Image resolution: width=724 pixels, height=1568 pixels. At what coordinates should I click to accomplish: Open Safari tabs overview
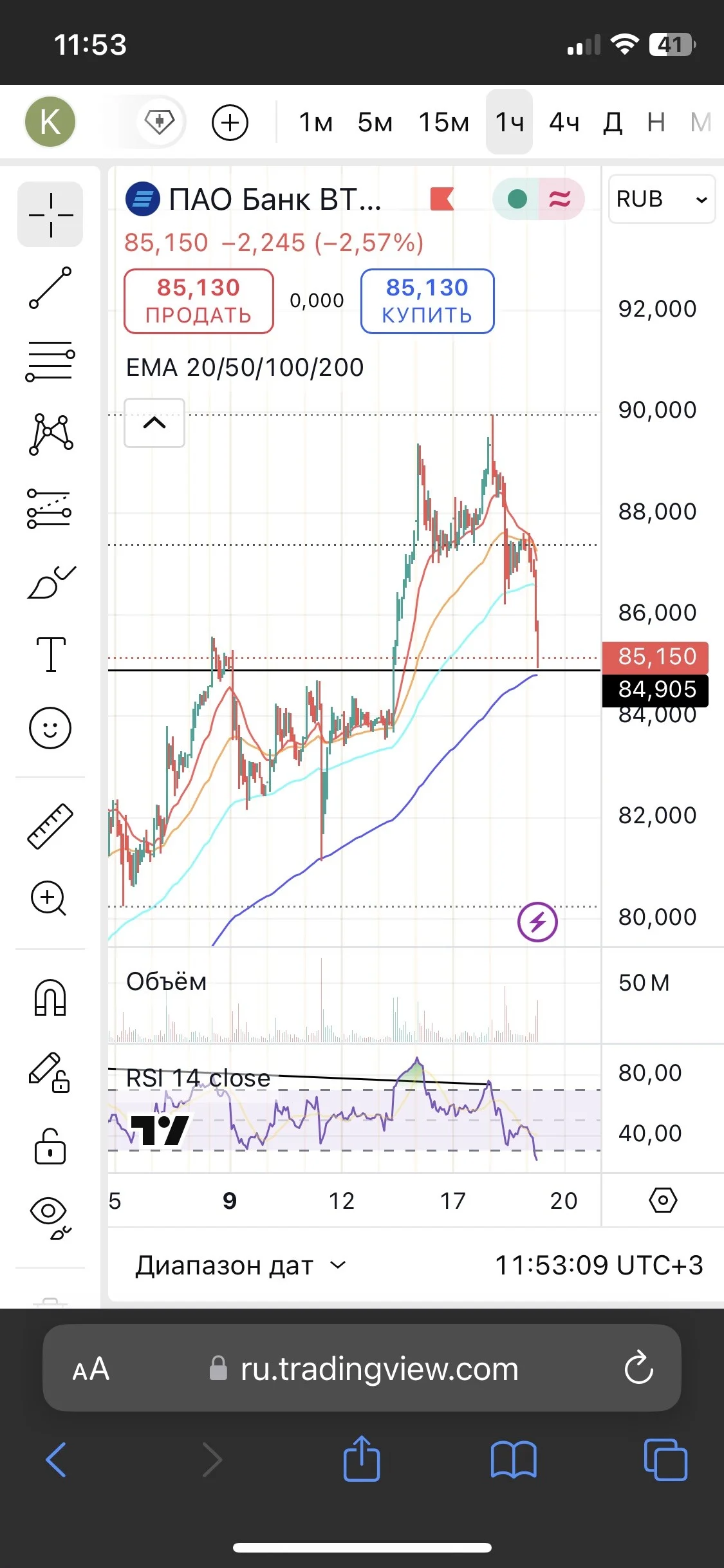pos(665,1459)
